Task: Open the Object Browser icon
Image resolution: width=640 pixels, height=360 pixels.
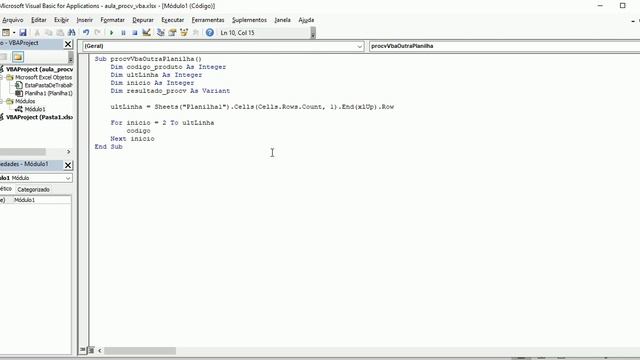Action: [x=184, y=33]
